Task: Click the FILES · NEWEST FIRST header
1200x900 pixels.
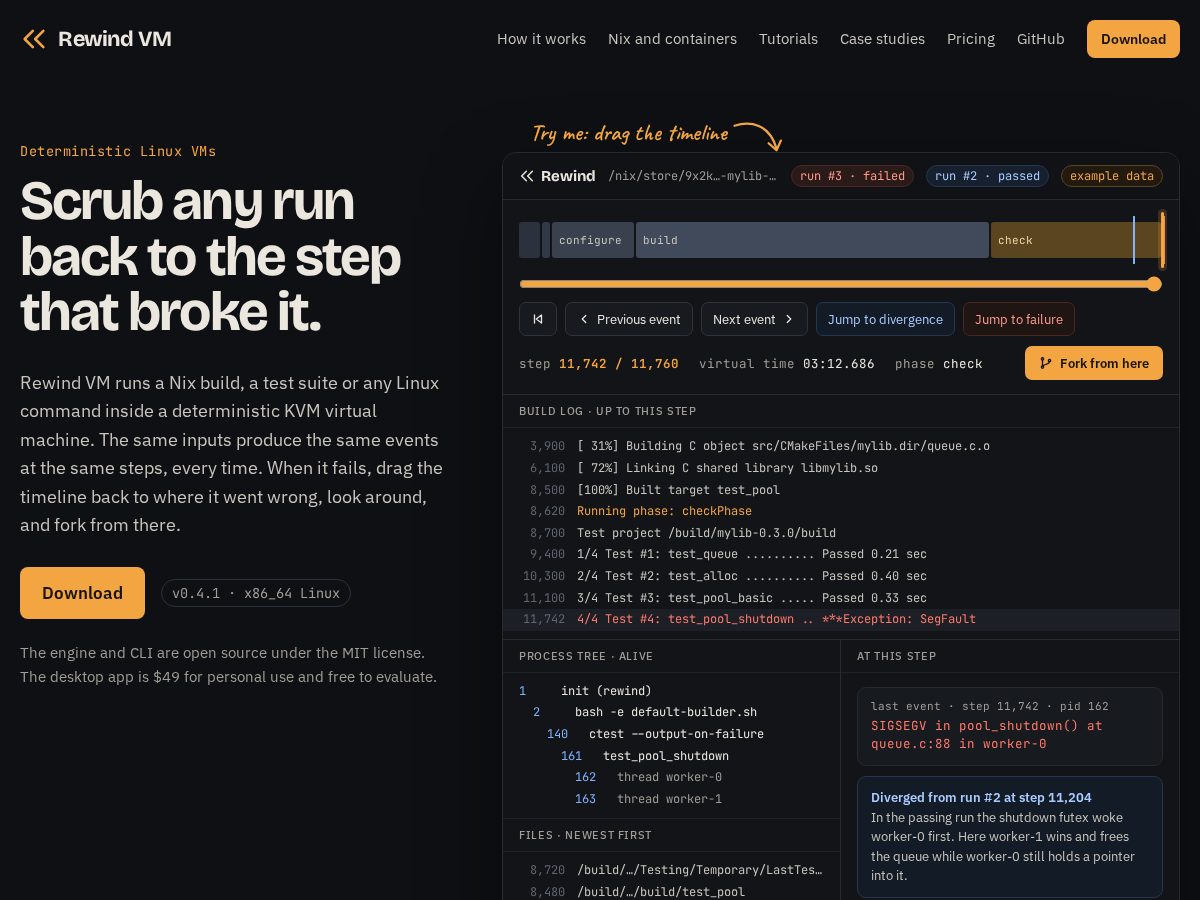Action: (x=585, y=835)
